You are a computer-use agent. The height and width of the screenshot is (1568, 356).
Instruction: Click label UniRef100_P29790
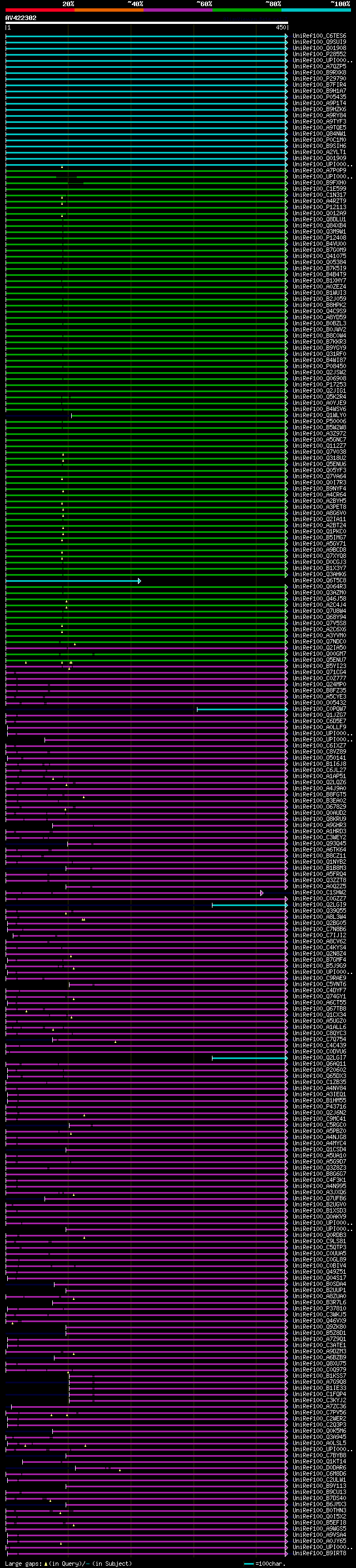coord(319,78)
